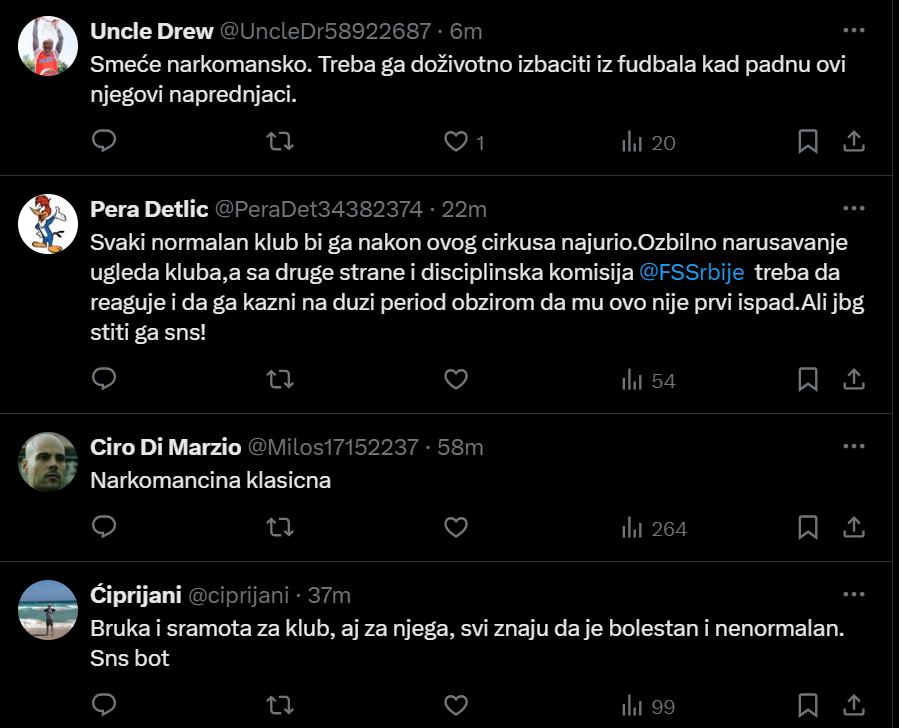Like Uncle Drew's tweet
The width and height of the screenshot is (899, 728).
tap(456, 142)
